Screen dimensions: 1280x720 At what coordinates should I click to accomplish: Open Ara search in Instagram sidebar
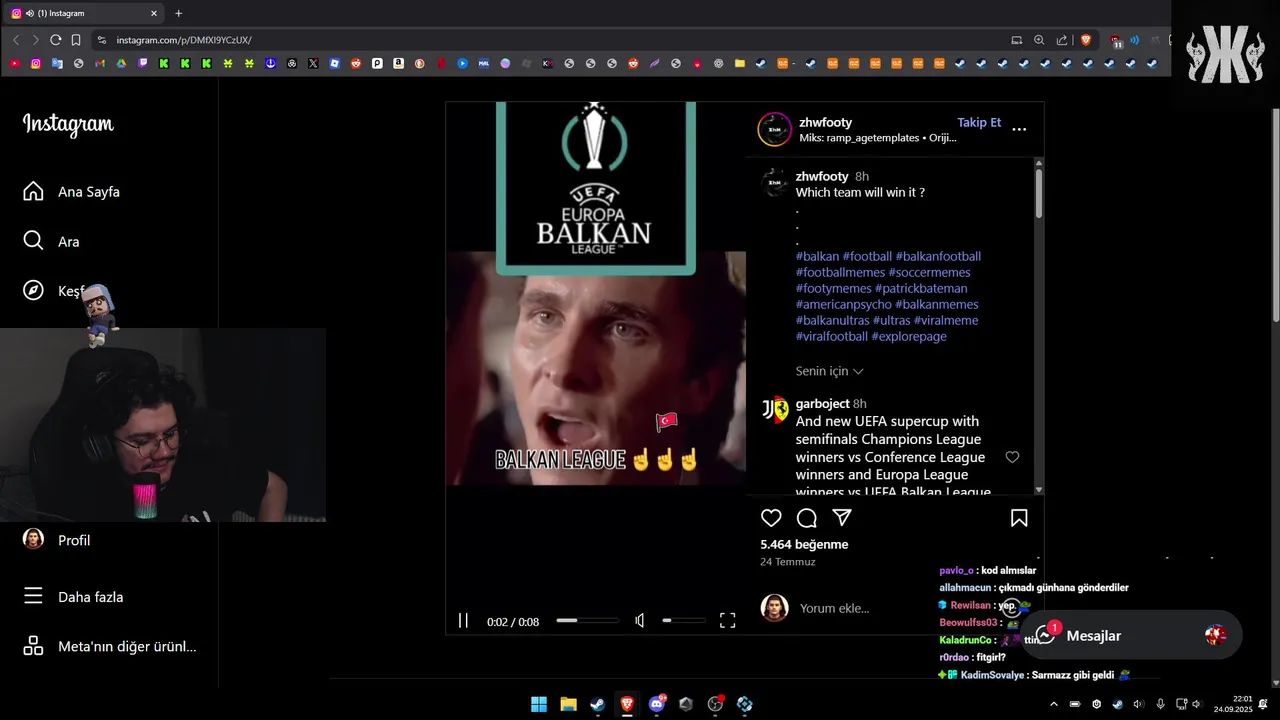(52, 241)
